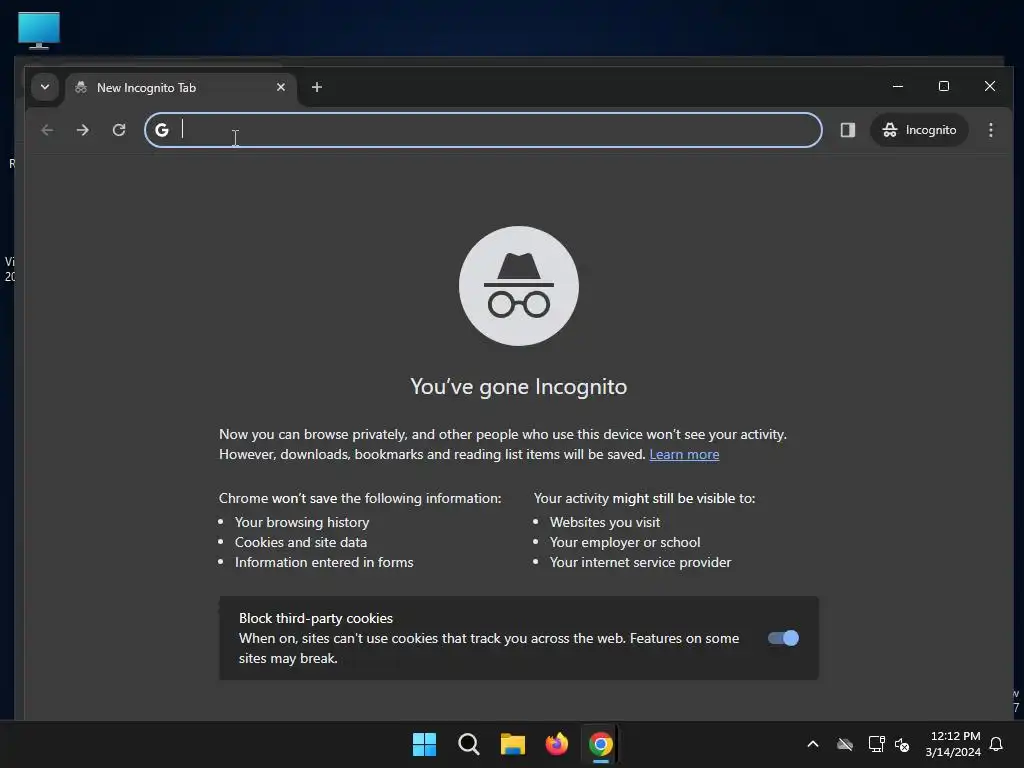Close the New Incognito Tab

tap(281, 87)
